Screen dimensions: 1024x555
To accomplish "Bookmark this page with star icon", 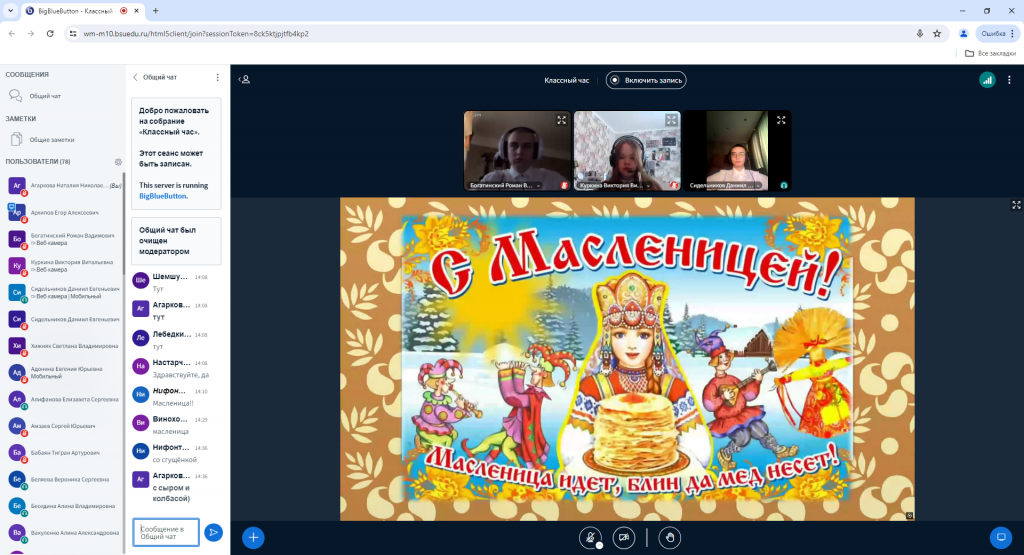I will 937,33.
